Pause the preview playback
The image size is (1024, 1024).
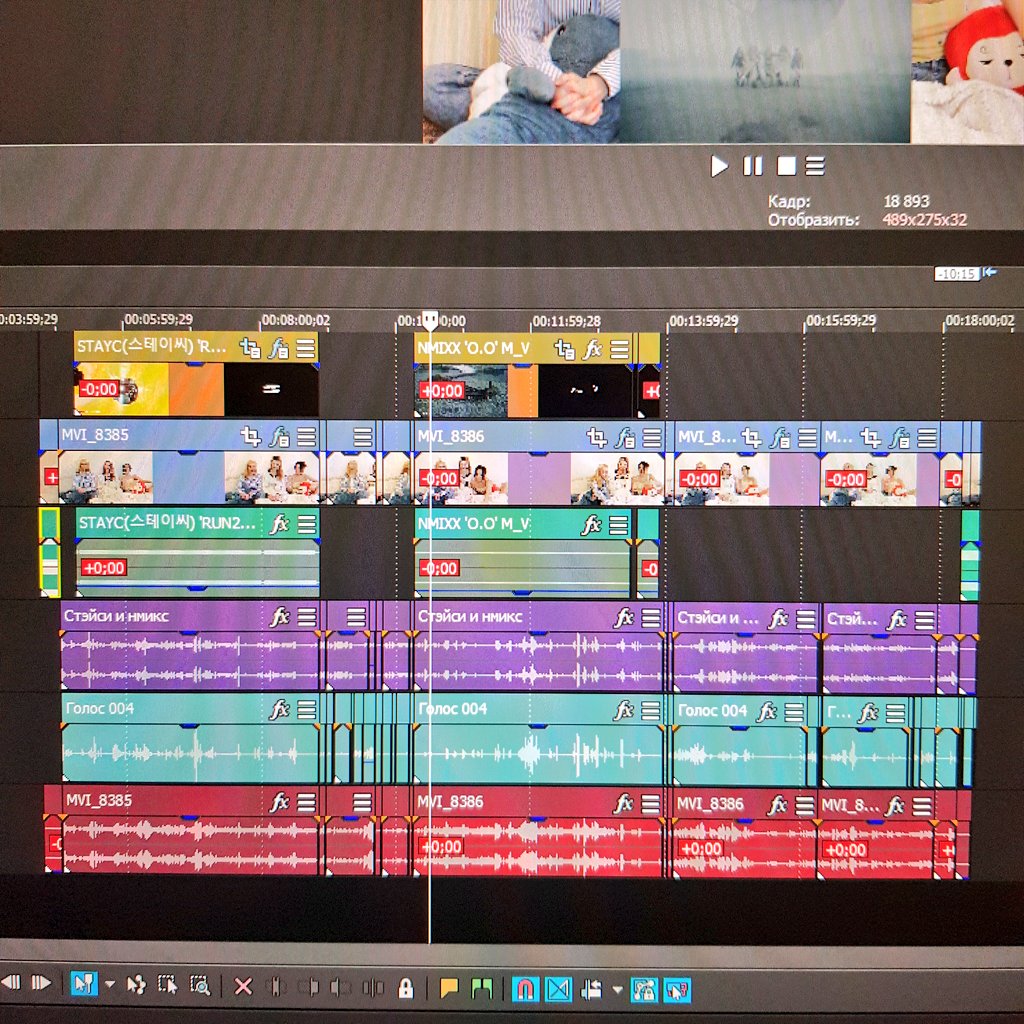(753, 166)
